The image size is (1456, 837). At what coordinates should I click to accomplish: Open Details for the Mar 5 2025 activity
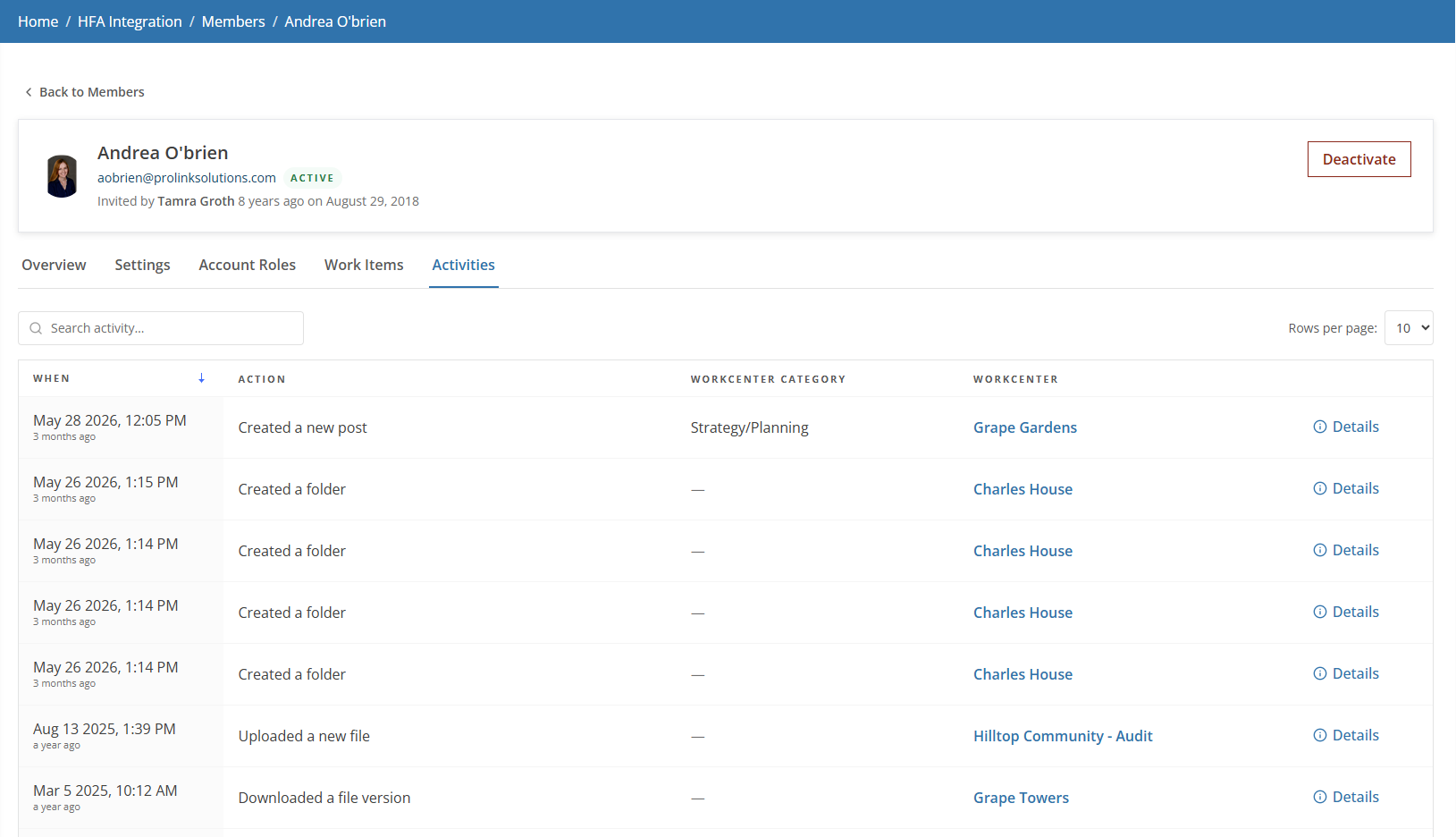click(1346, 797)
